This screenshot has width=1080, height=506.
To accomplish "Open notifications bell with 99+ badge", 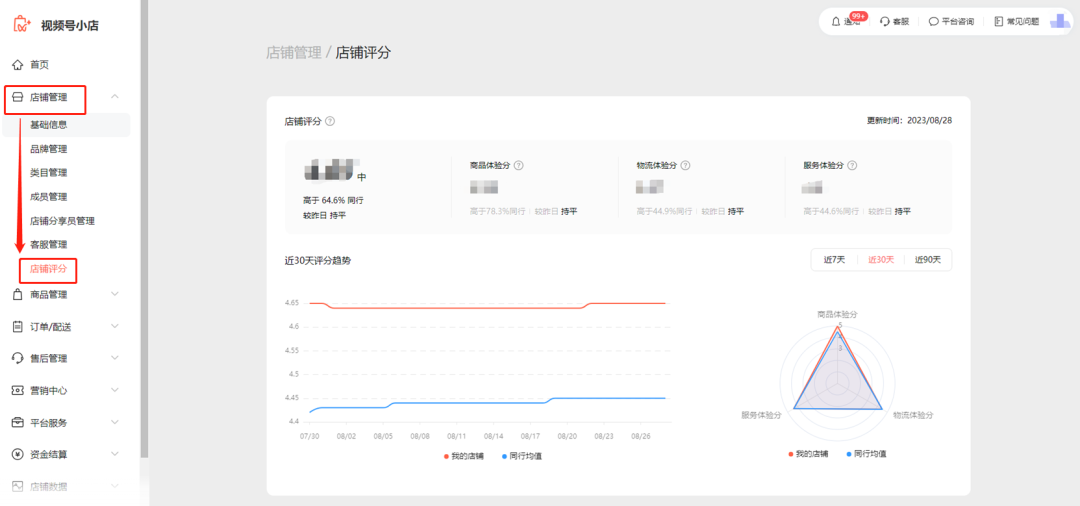I will point(835,21).
